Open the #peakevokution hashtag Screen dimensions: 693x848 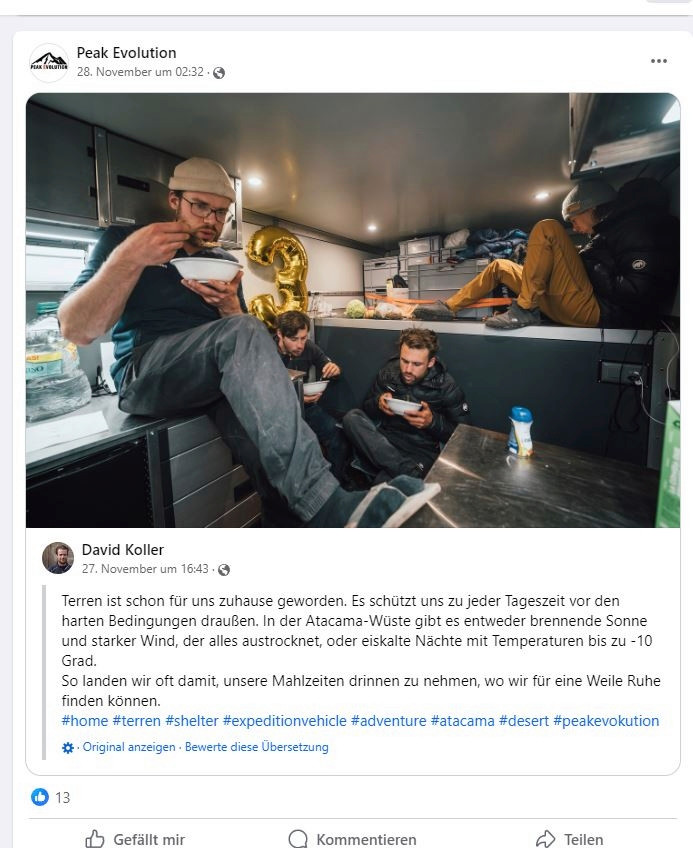(x=606, y=721)
